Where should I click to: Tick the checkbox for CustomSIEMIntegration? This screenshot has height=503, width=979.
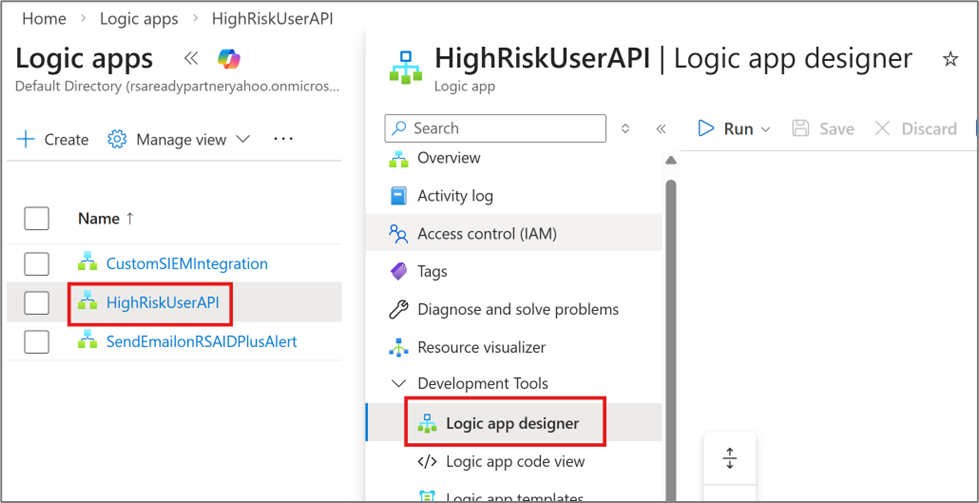(x=37, y=264)
